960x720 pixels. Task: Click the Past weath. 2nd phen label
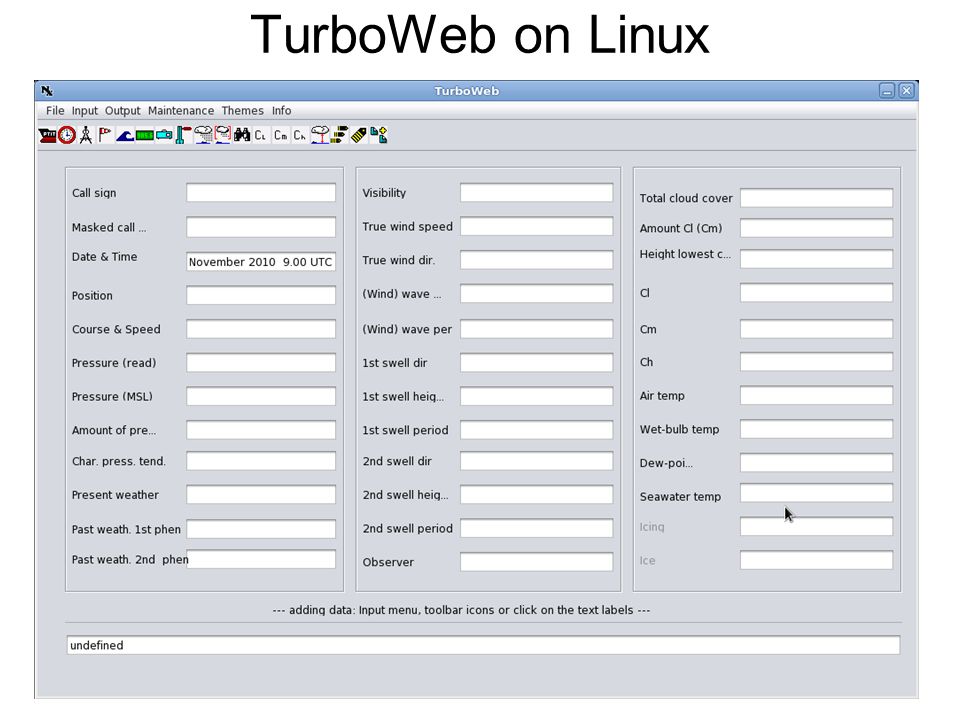(x=130, y=560)
